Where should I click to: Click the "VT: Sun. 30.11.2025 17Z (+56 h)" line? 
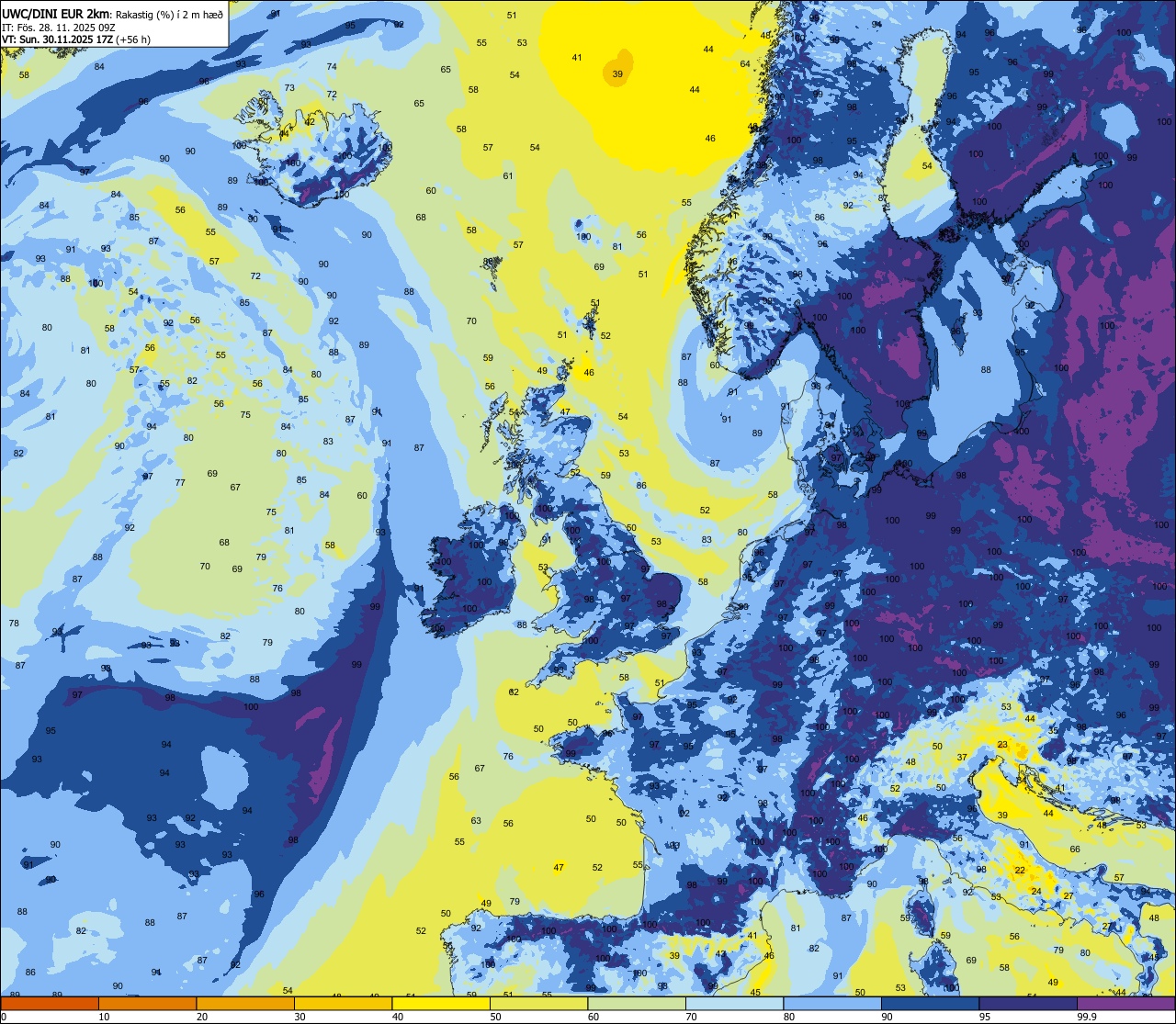click(x=75, y=39)
